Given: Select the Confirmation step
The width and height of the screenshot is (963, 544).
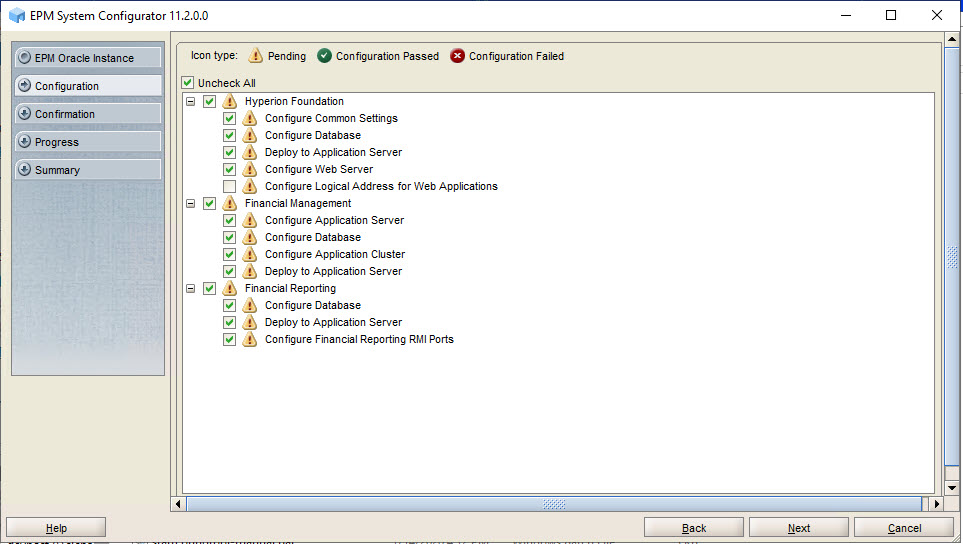Looking at the screenshot, I should [x=88, y=114].
